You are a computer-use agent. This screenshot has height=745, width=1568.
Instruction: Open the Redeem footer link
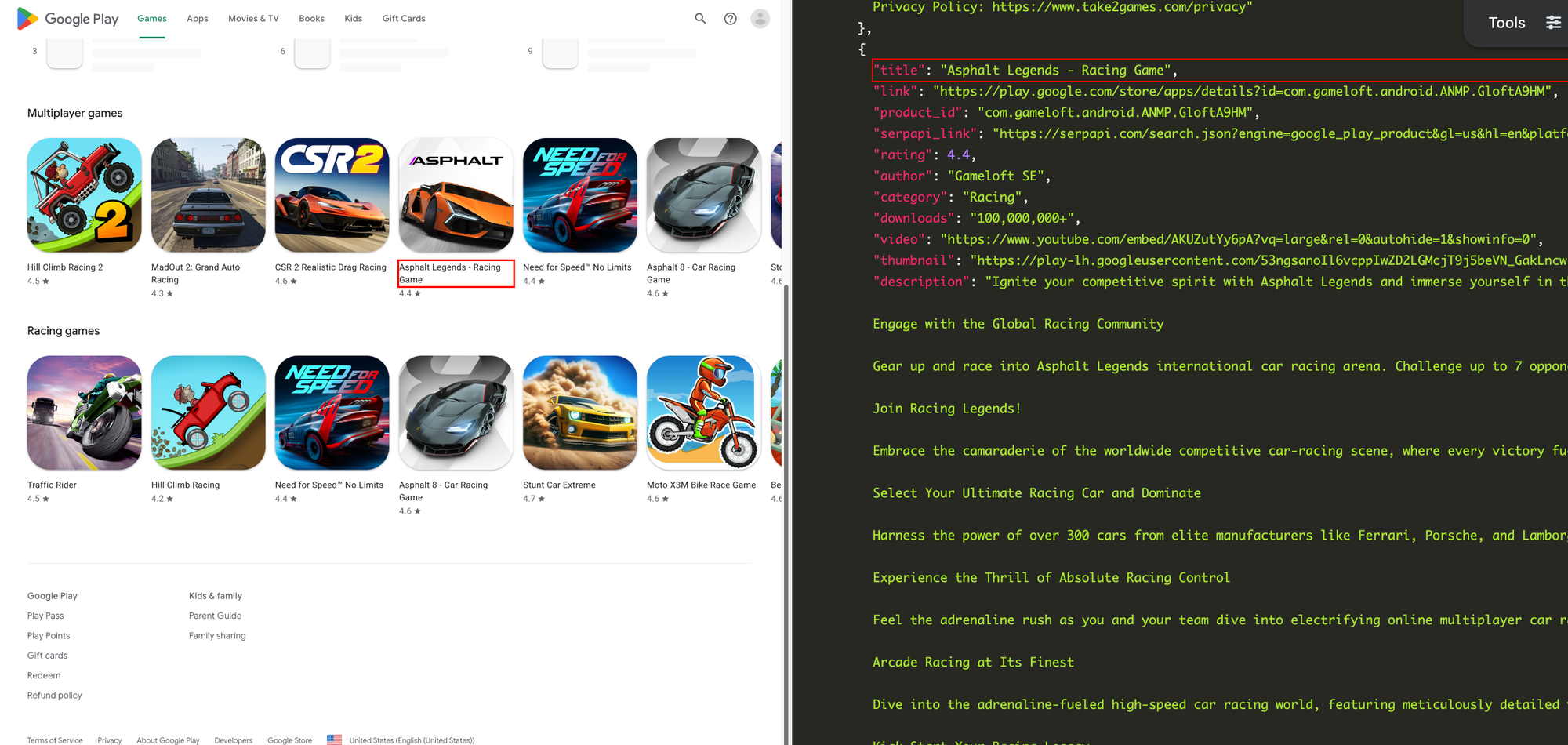click(44, 675)
